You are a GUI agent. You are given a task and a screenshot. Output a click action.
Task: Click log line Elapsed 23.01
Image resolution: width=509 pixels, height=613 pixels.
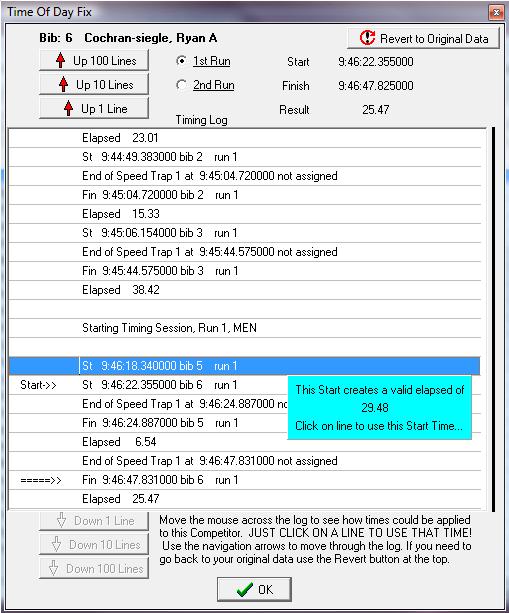coord(245,138)
